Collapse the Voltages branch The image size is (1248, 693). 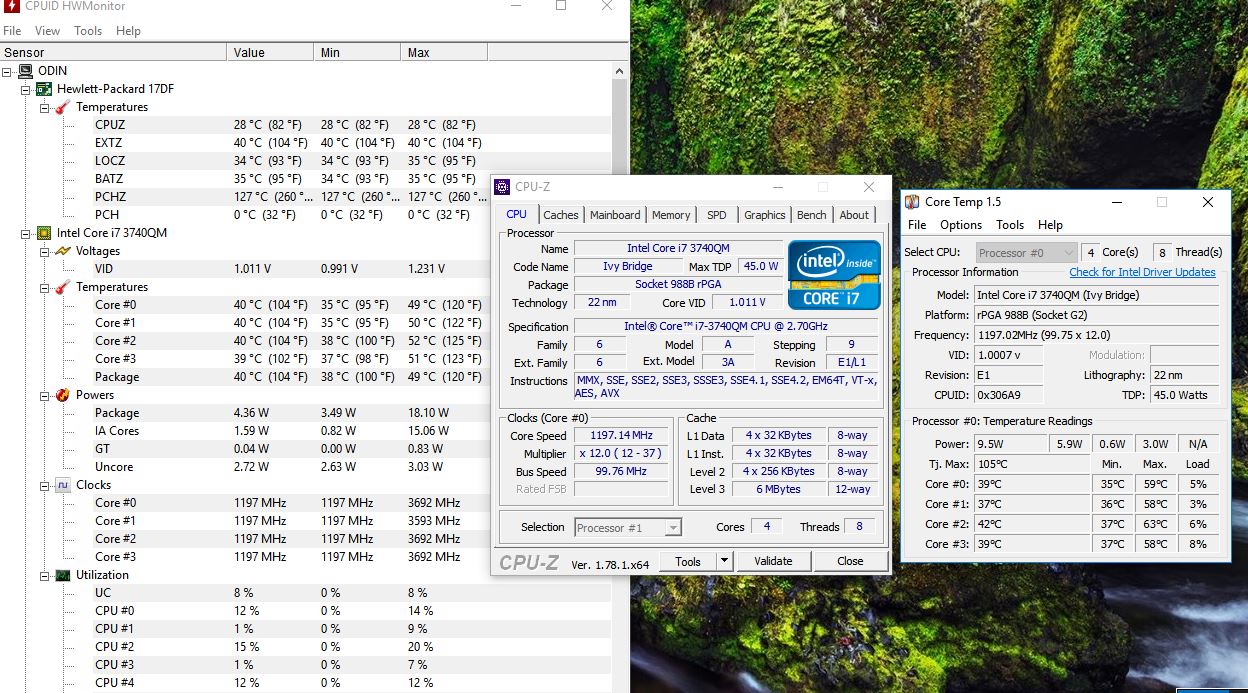(x=45, y=251)
